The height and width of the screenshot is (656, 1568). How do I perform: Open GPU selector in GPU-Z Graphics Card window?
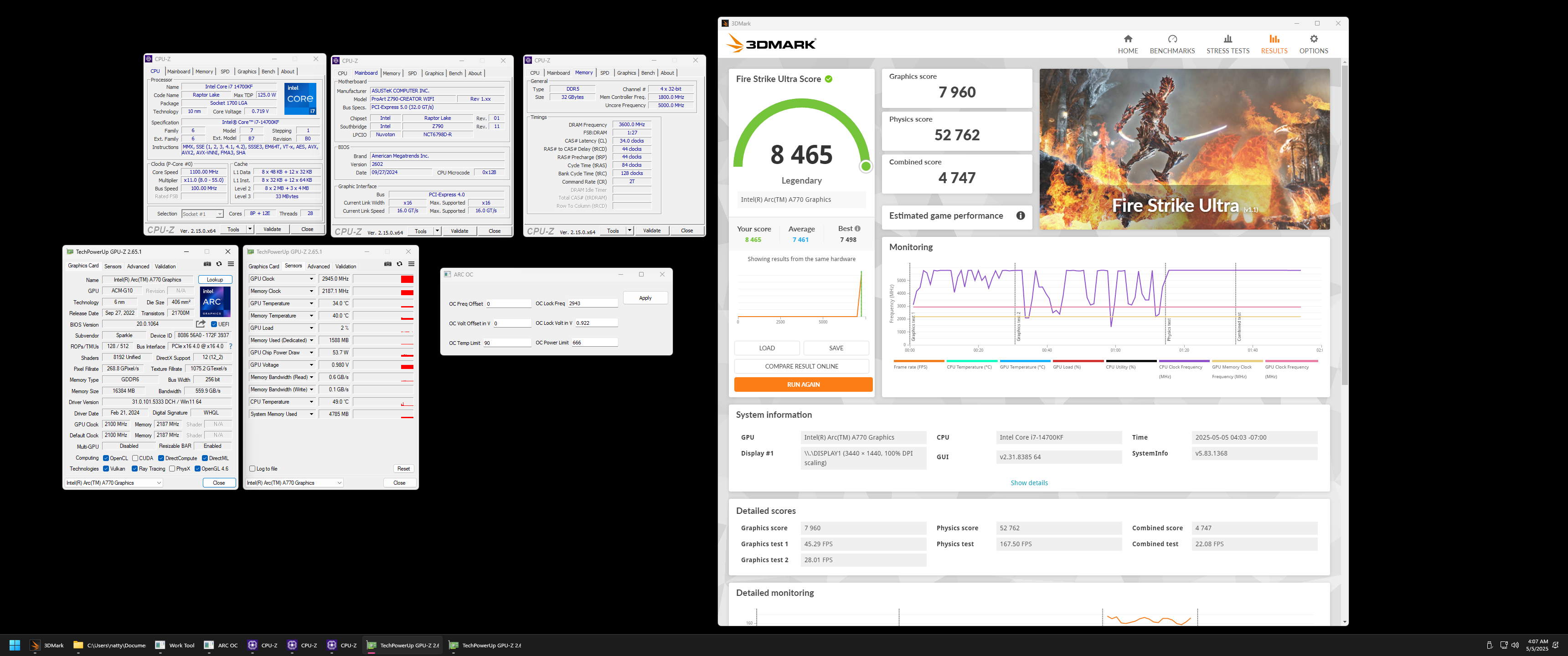(x=114, y=482)
